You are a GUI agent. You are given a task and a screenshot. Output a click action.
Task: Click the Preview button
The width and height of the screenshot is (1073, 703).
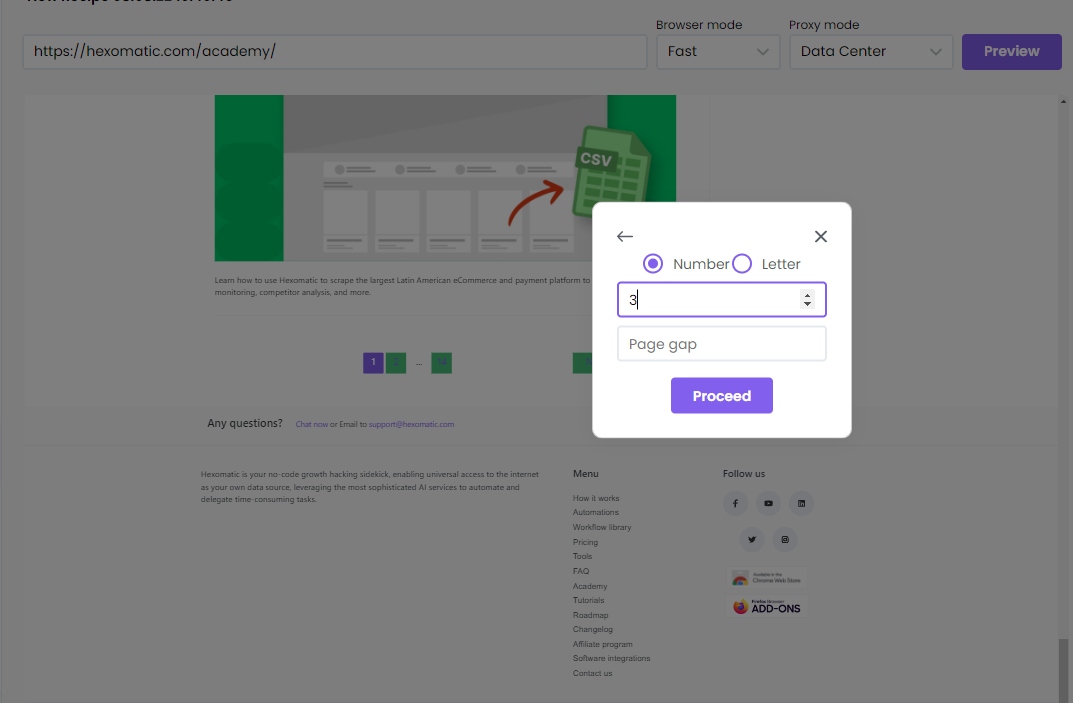pyautogui.click(x=1011, y=51)
